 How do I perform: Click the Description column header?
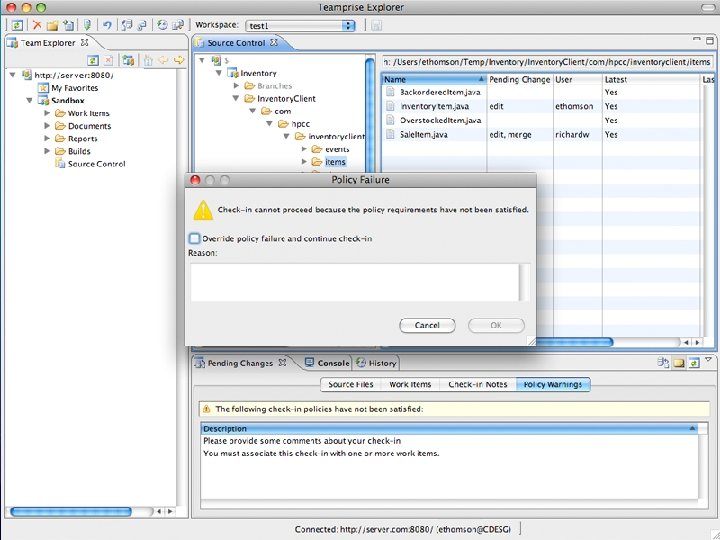pyautogui.click(x=450, y=428)
